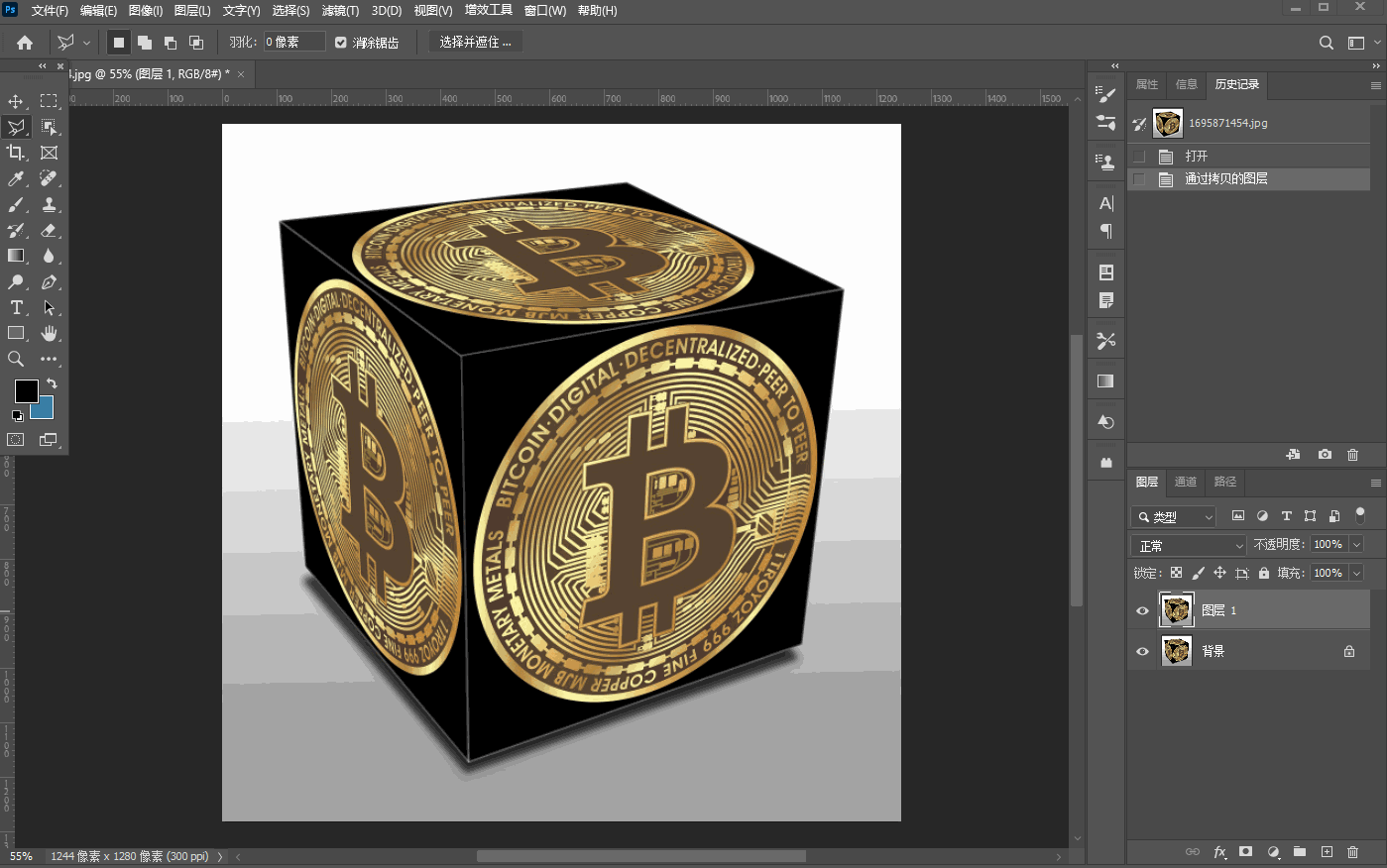This screenshot has height=868, width=1387.
Task: Select the Healing Brush tool
Action: point(49,178)
